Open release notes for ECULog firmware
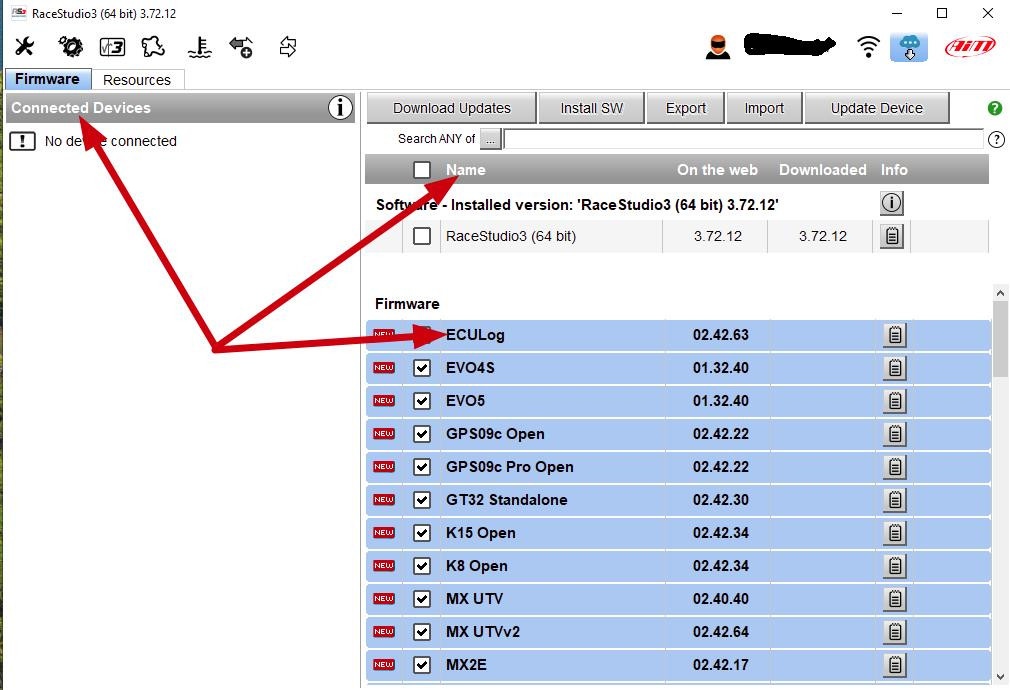This screenshot has width=1010, height=690. tap(895, 335)
